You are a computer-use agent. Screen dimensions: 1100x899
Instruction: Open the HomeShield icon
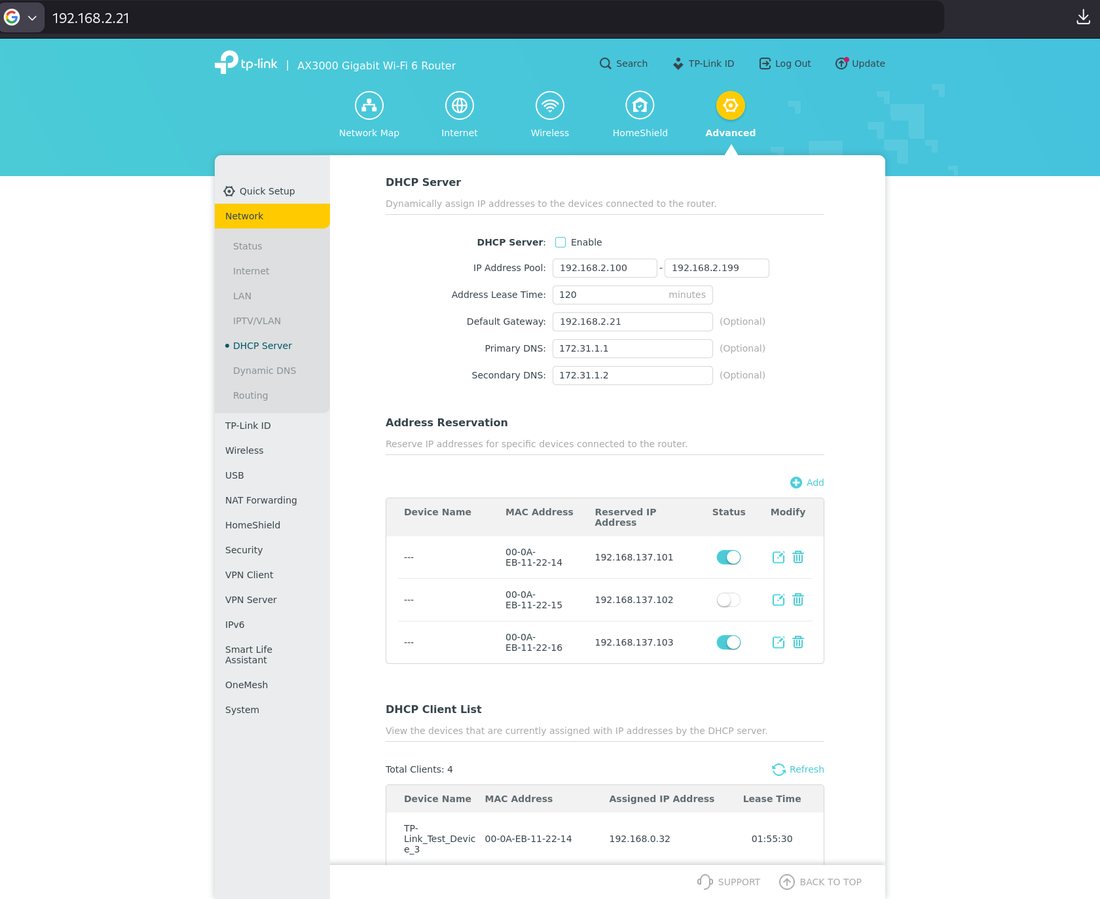640,106
